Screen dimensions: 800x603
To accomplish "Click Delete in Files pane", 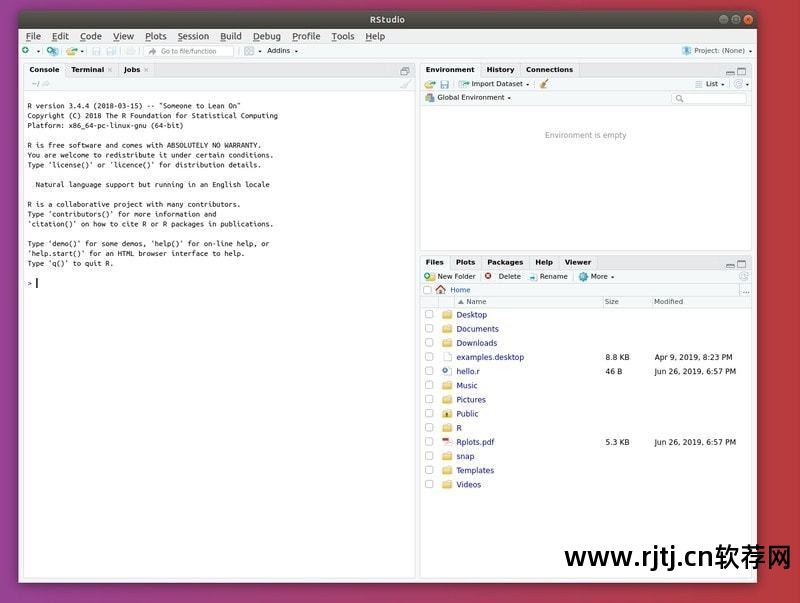I will click(x=503, y=277).
